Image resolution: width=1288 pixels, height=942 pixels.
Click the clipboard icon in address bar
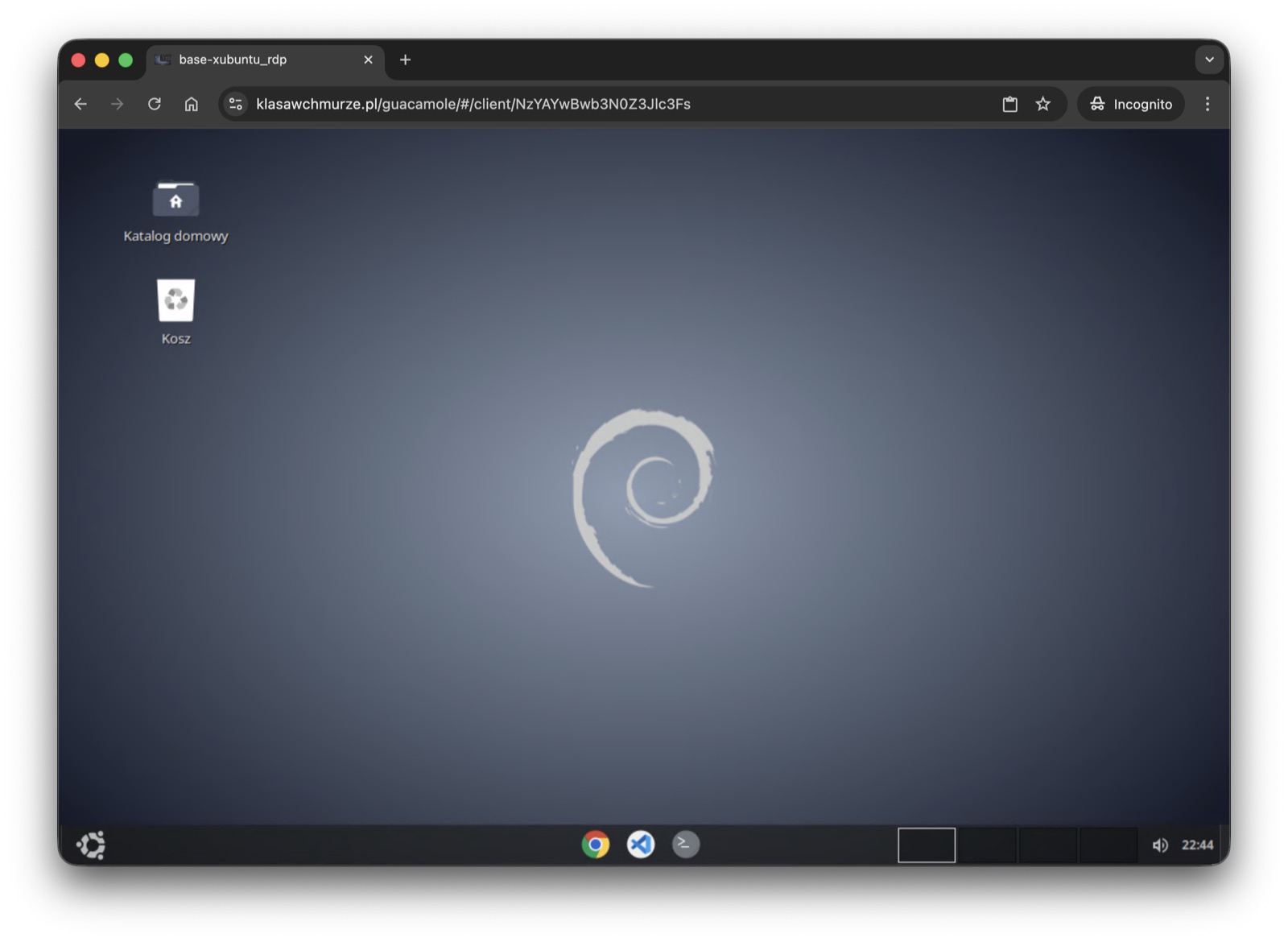tap(1009, 104)
